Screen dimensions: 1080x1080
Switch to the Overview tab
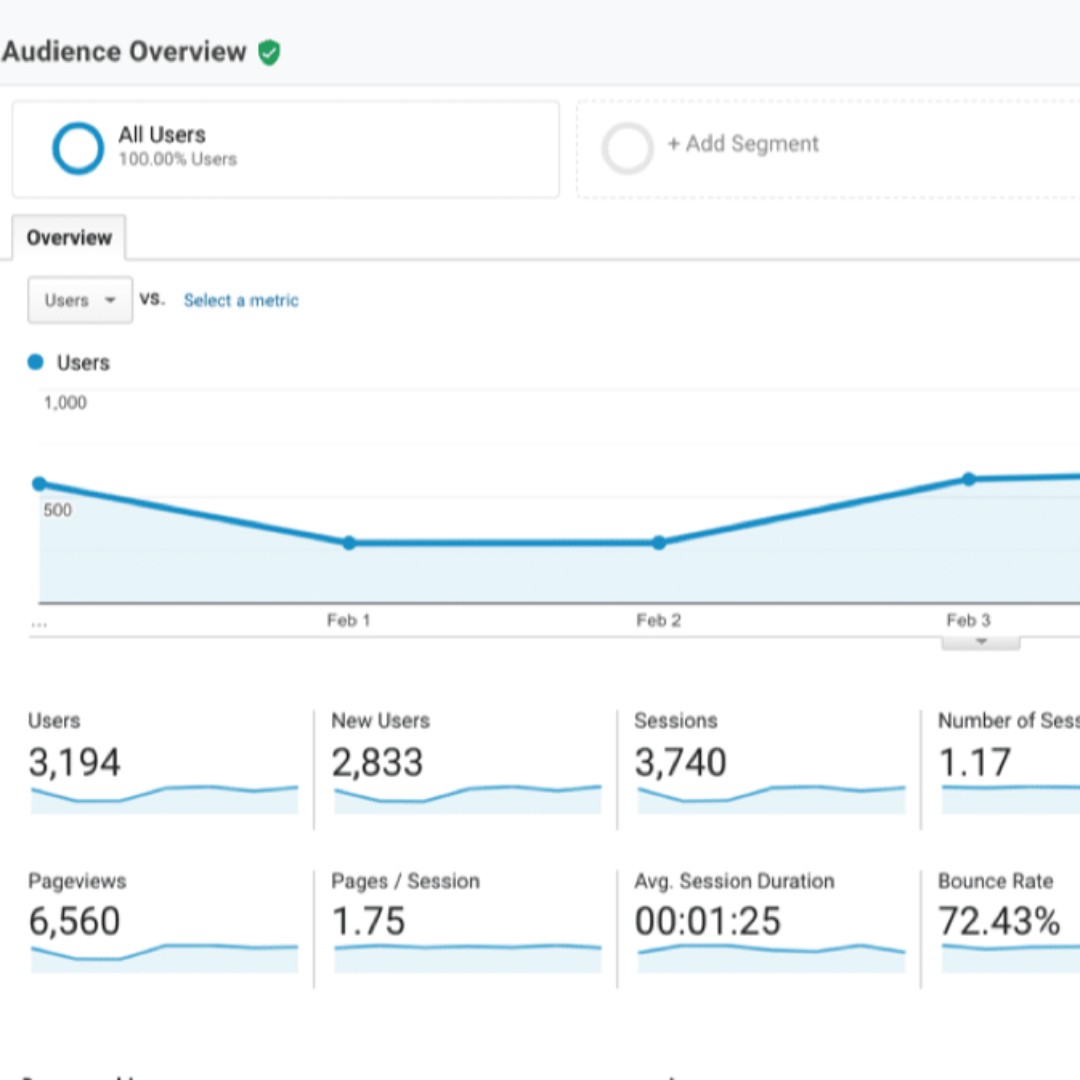pos(69,238)
